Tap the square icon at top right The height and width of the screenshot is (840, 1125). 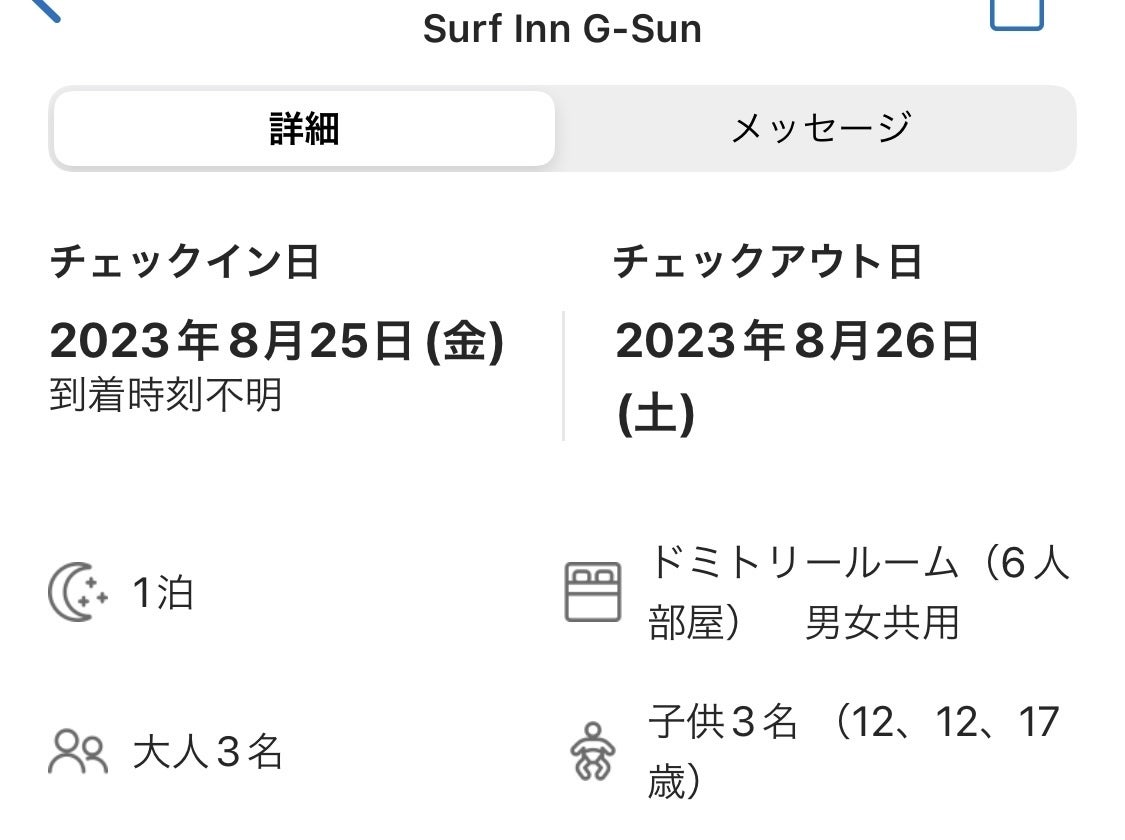pos(1016,12)
